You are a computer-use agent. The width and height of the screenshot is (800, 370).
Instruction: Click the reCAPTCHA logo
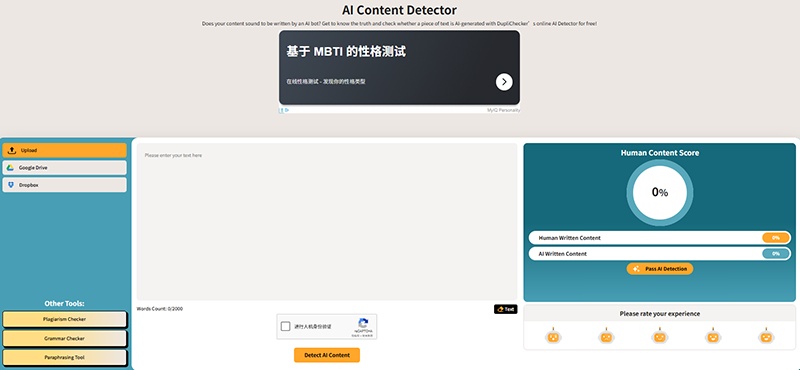pyautogui.click(x=363, y=324)
